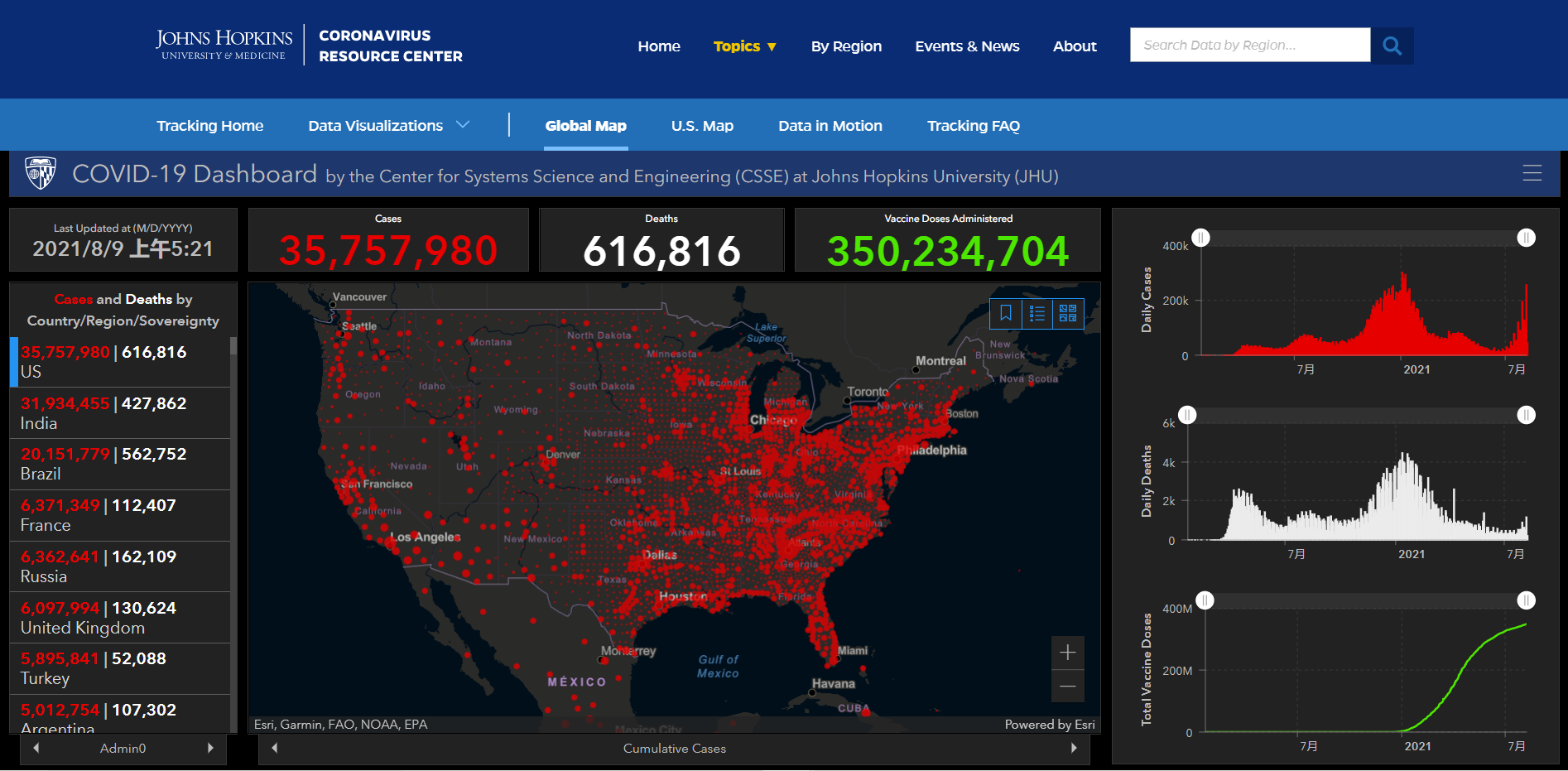The height and width of the screenshot is (771, 1568).
Task: Click right handle of Total Vaccine Doses slider
Action: pyautogui.click(x=1526, y=600)
